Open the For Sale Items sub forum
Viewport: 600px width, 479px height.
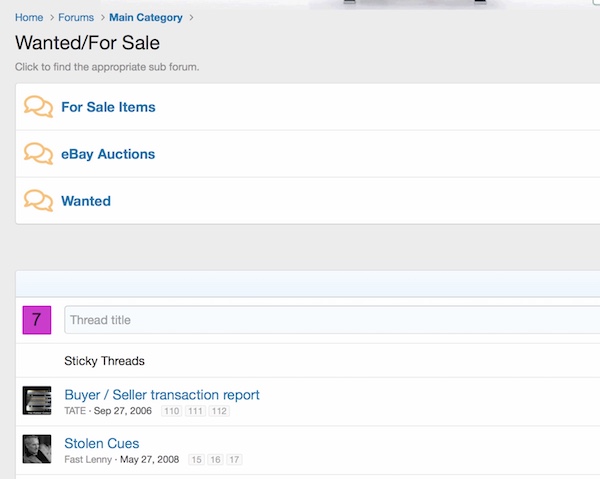click(x=108, y=107)
